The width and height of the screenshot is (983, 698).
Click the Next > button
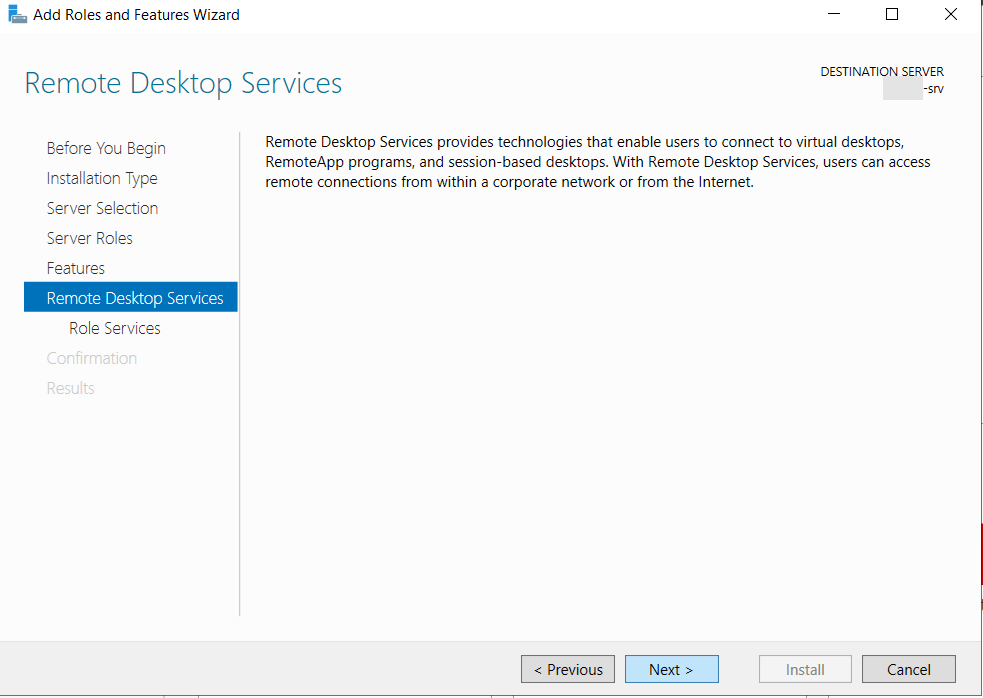tap(671, 669)
